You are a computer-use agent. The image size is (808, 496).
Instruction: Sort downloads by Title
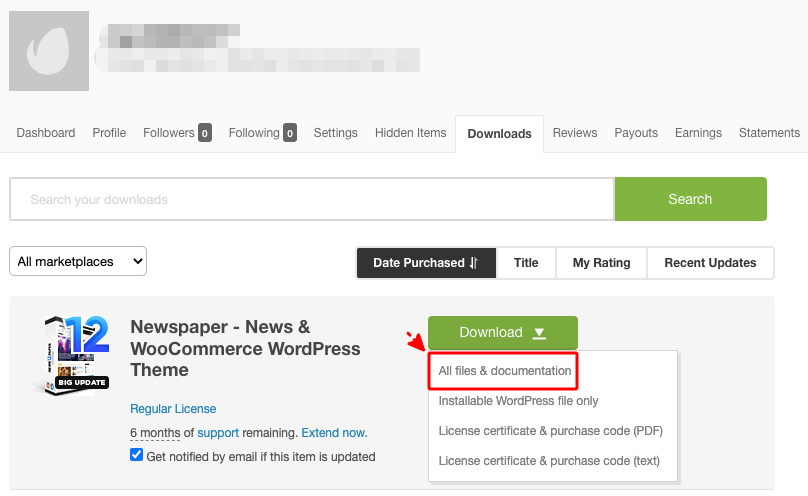526,263
